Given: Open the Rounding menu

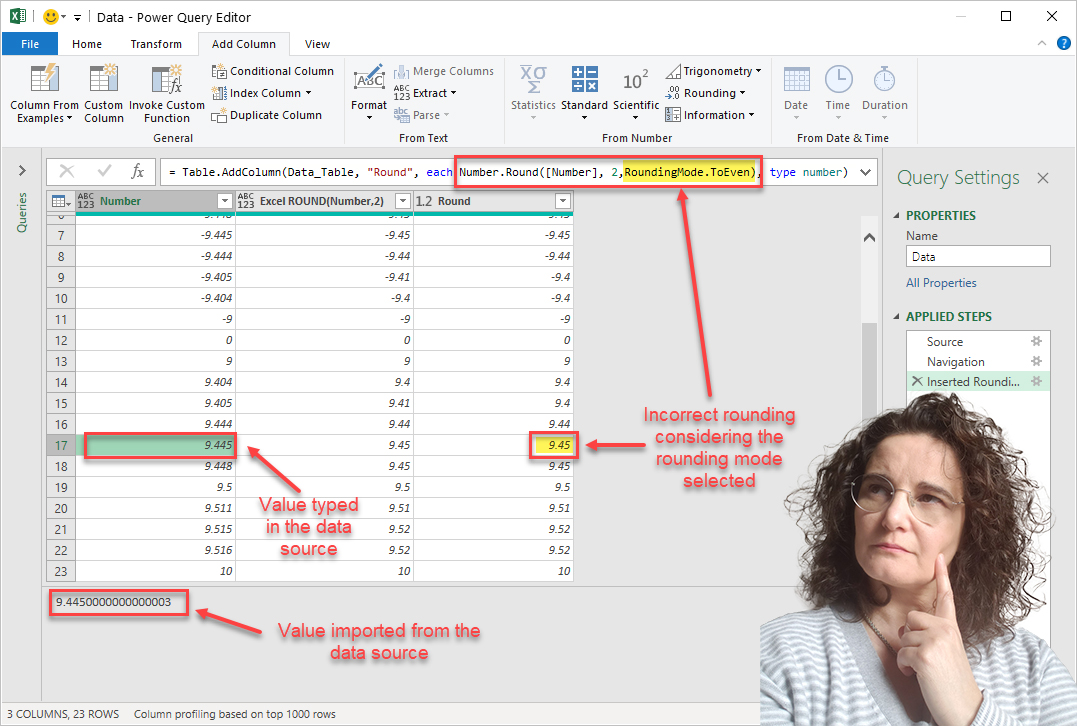Looking at the screenshot, I should click(705, 93).
